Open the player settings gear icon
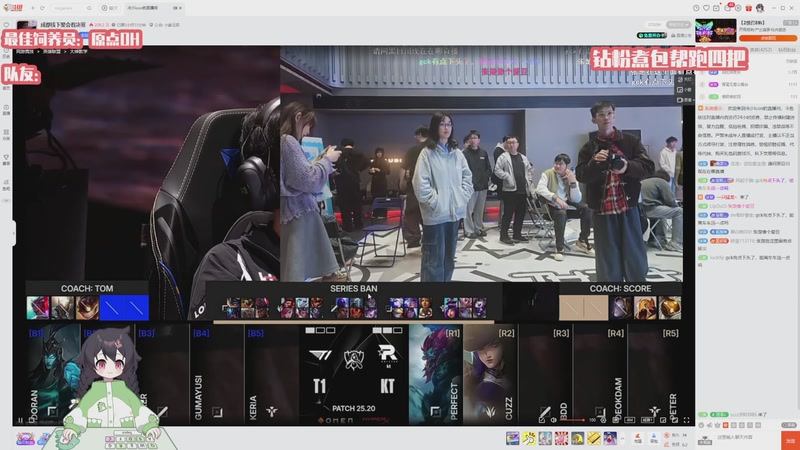The height and width of the screenshot is (450, 800). 603,420
